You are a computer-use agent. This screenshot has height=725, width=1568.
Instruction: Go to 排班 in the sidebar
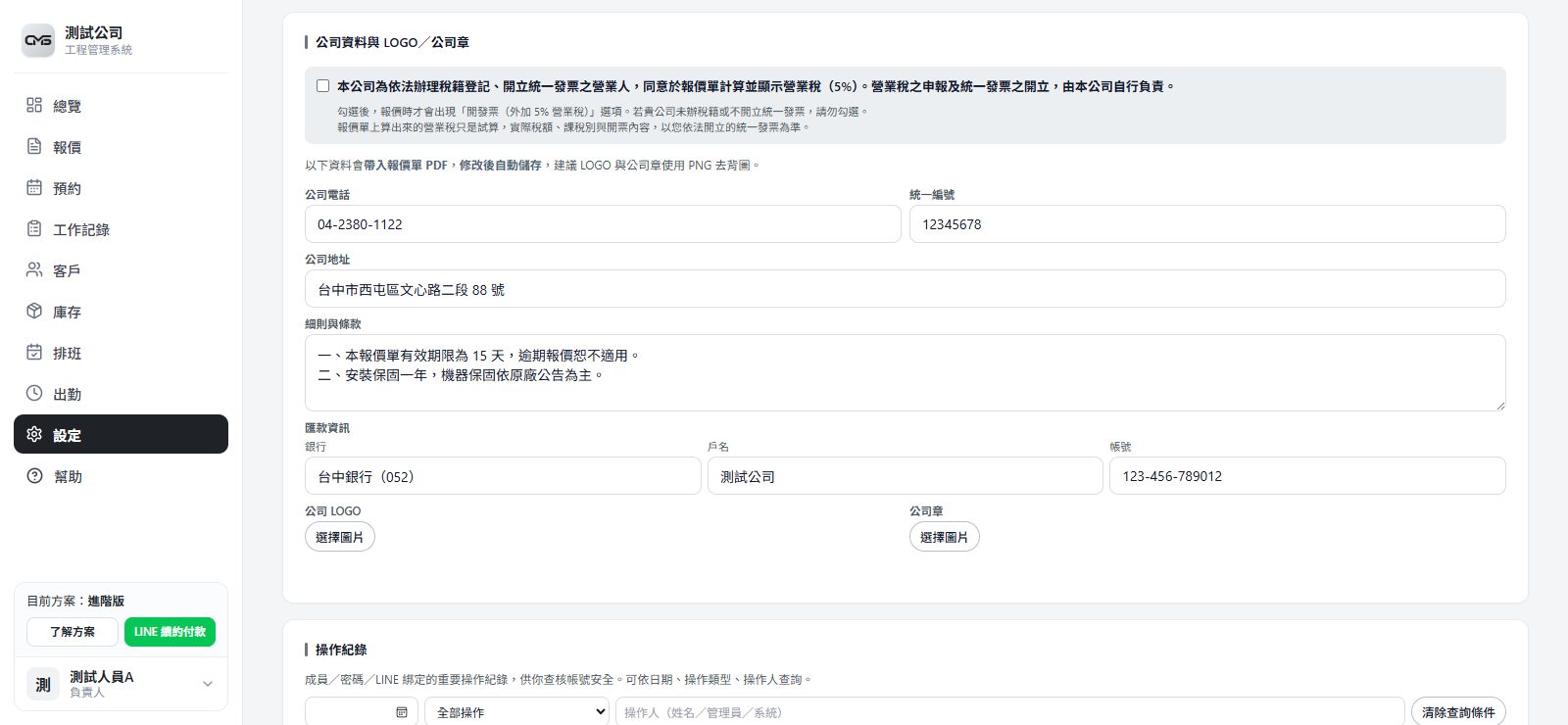(121, 353)
